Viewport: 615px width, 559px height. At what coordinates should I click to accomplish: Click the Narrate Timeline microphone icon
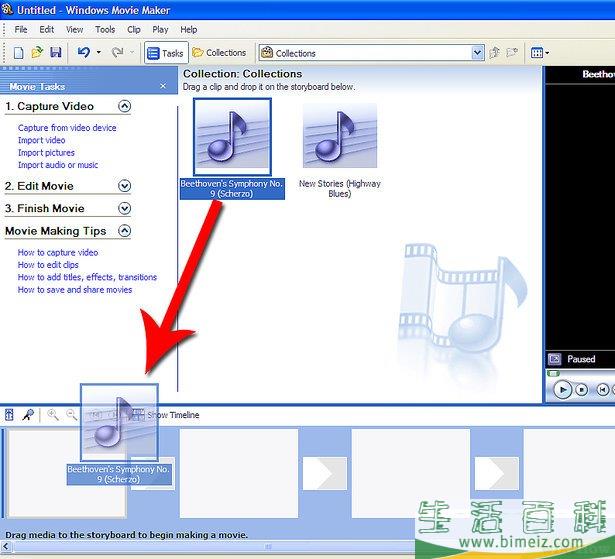coord(28,415)
